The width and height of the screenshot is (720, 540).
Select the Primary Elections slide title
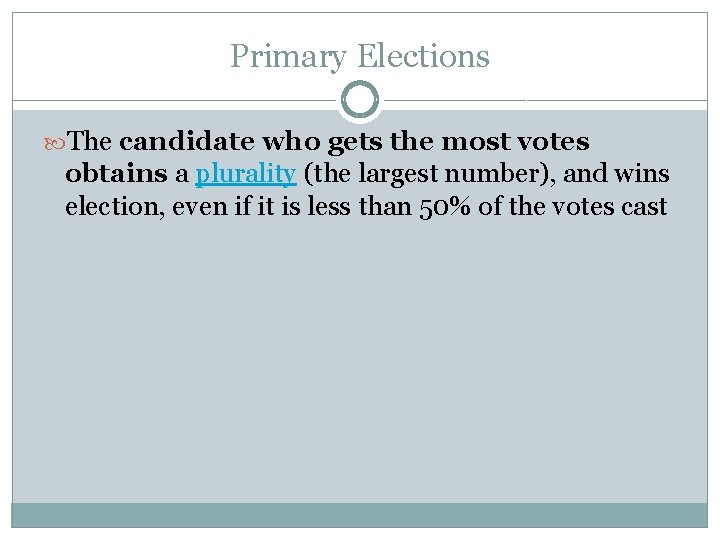[x=360, y=56]
